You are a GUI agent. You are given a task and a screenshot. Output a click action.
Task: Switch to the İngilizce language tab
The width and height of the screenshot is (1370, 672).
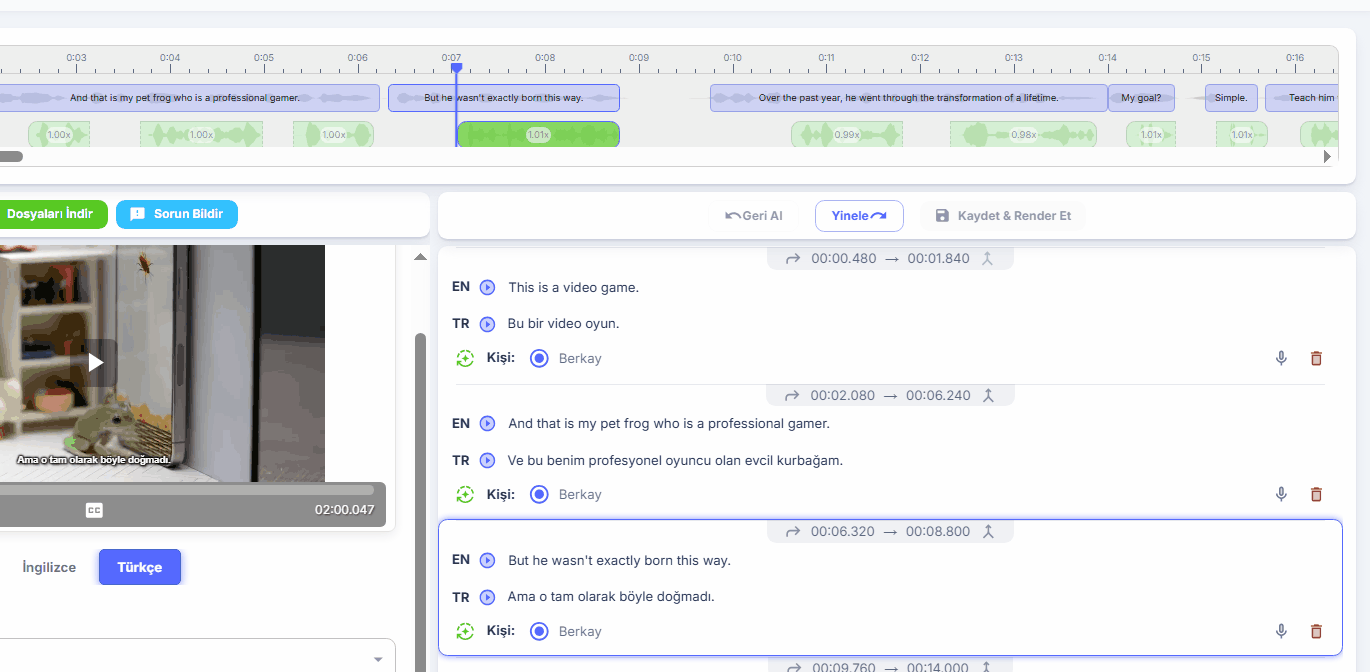pos(49,567)
